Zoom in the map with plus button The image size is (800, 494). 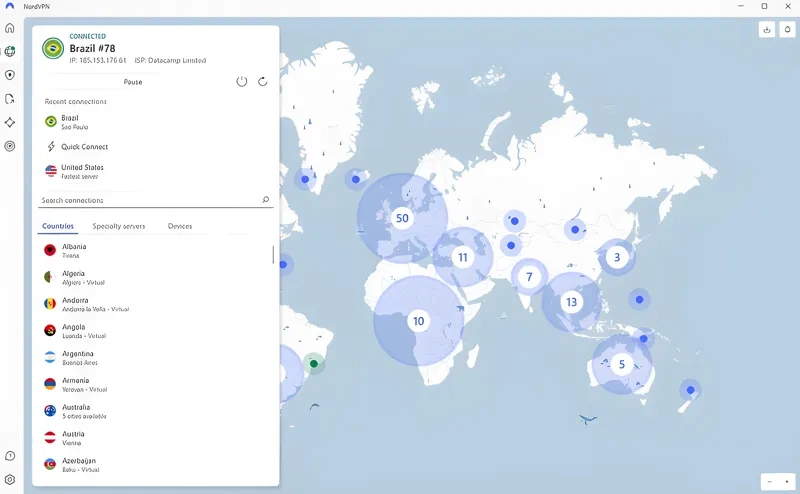pos(786,481)
